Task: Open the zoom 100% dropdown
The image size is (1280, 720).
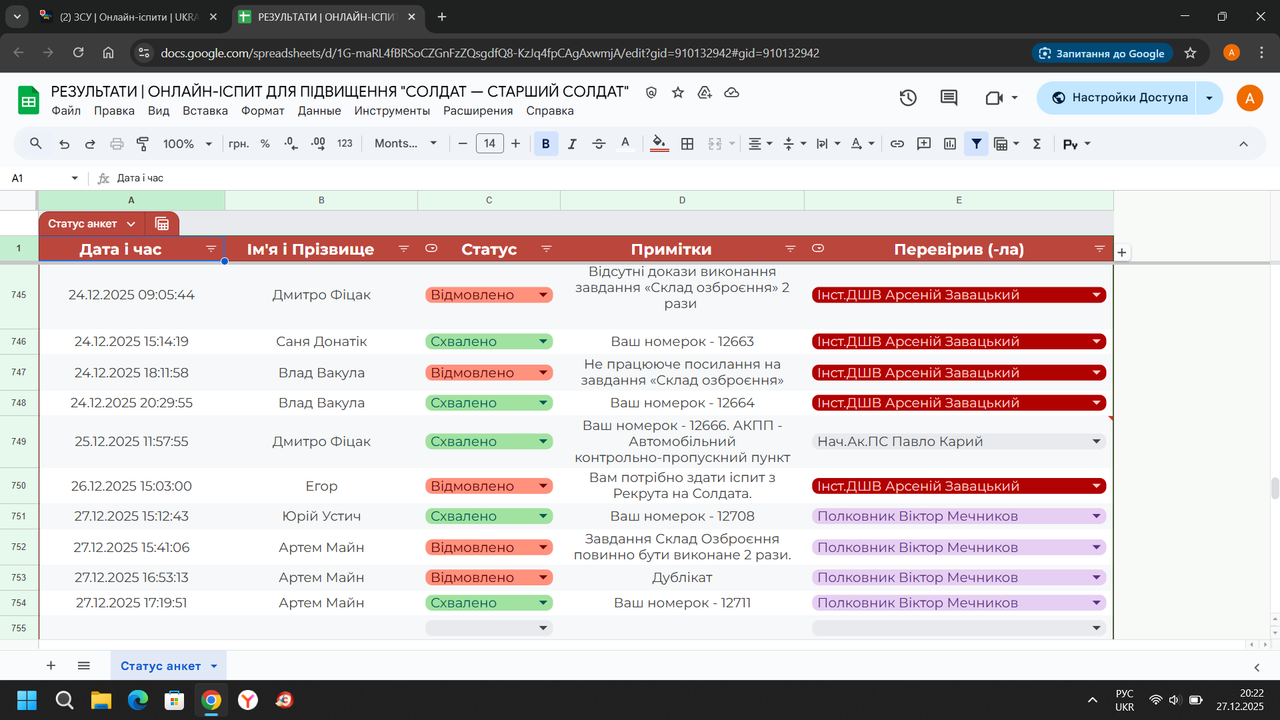Action: 187,144
